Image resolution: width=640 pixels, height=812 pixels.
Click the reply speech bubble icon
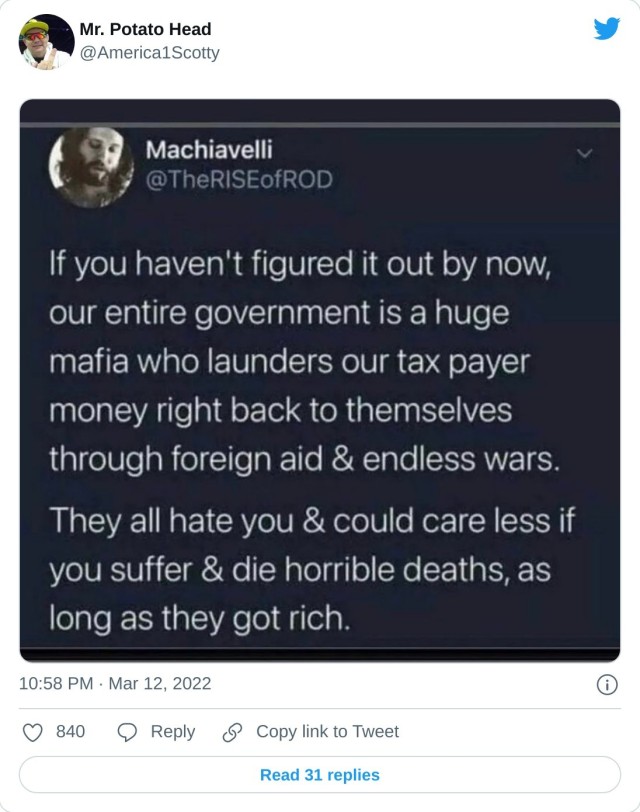click(127, 732)
